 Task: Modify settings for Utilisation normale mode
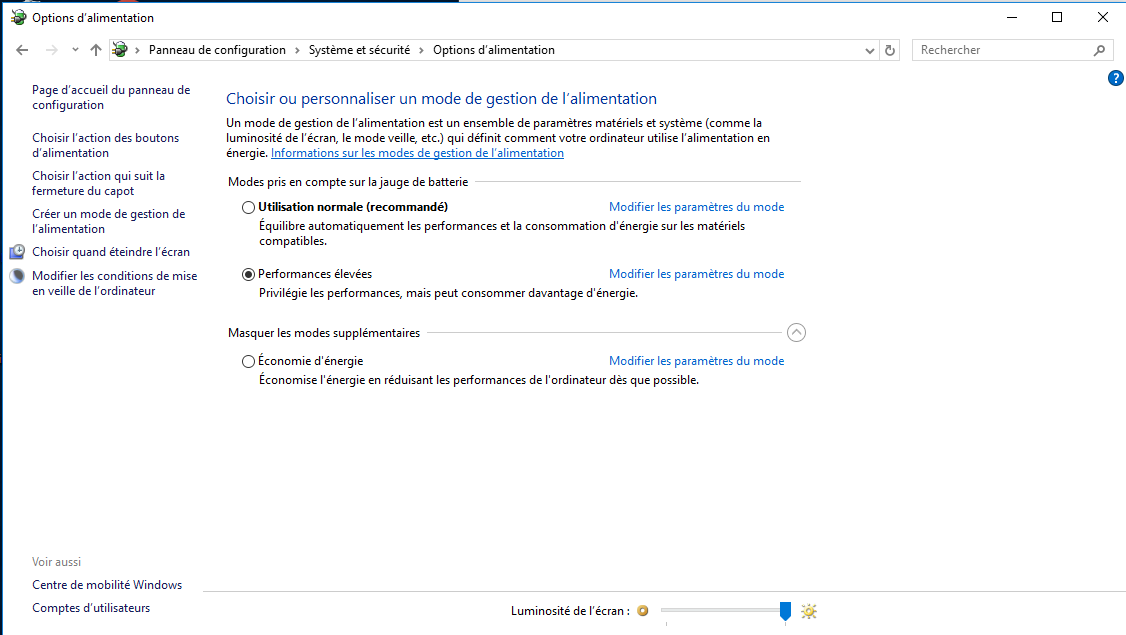coord(697,207)
